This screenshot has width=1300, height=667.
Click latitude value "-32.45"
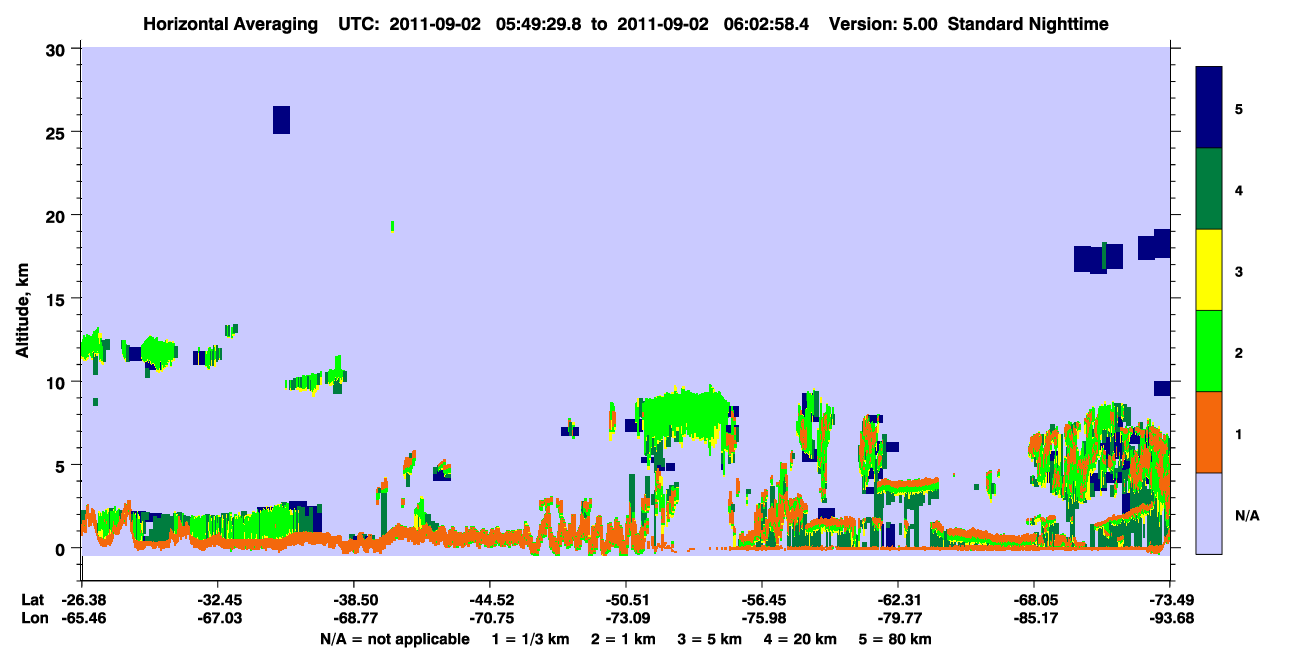click(217, 600)
